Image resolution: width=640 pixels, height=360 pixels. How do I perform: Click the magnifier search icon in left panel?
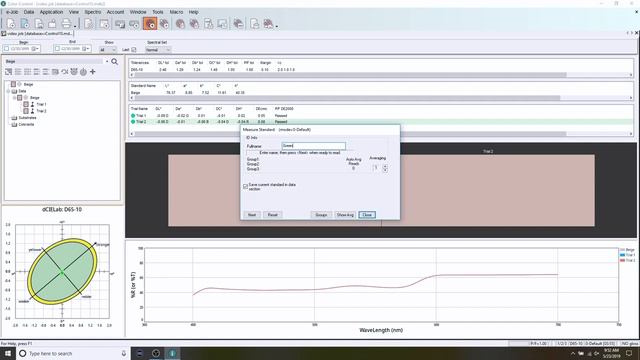(115, 61)
